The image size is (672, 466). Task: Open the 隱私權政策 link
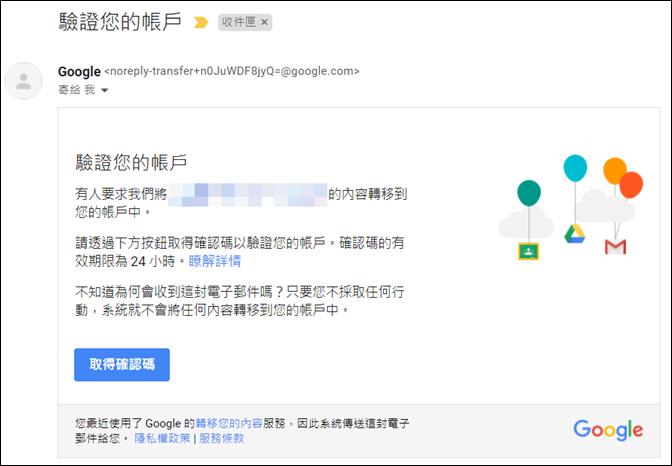click(162, 438)
